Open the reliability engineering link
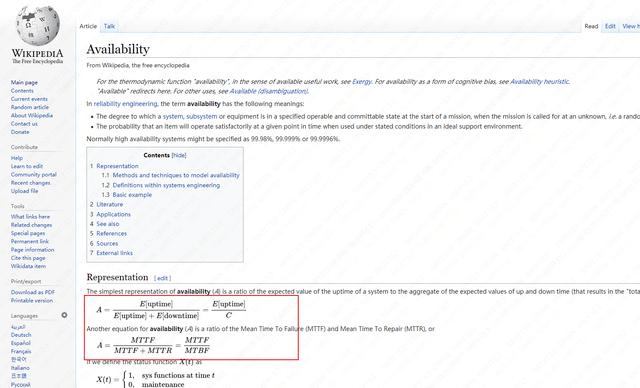This screenshot has width=640, height=388. [x=125, y=104]
